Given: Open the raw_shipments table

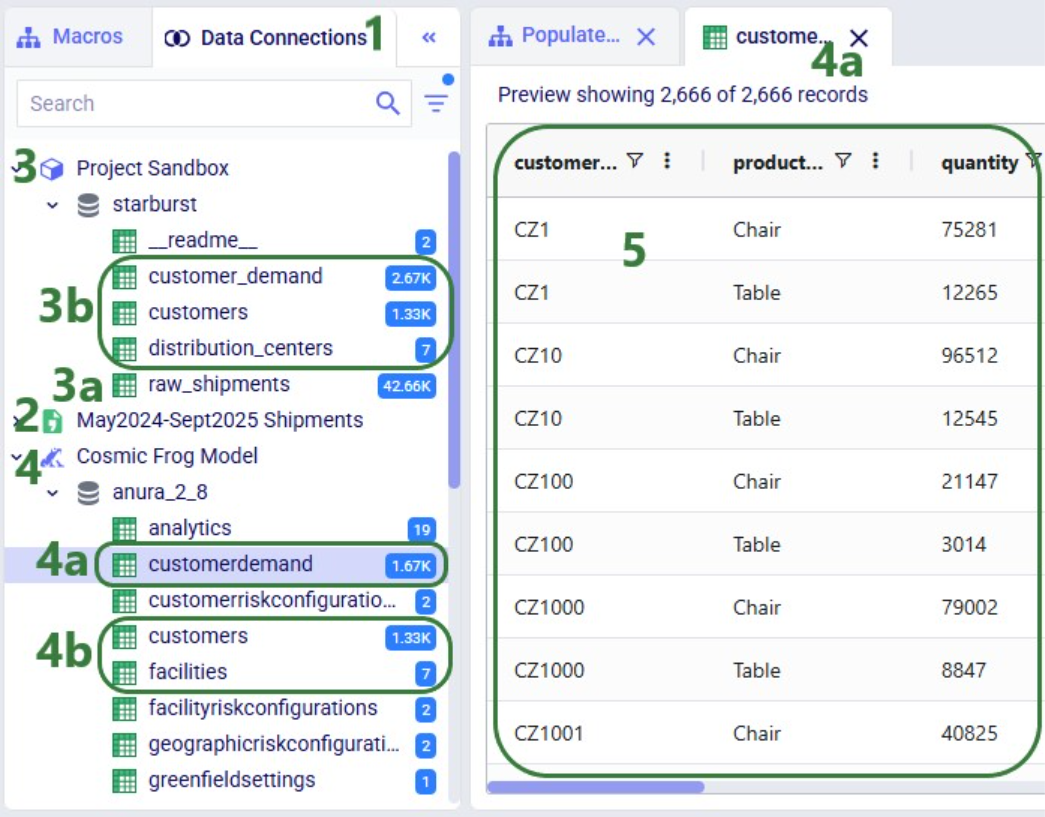Looking at the screenshot, I should point(219,384).
